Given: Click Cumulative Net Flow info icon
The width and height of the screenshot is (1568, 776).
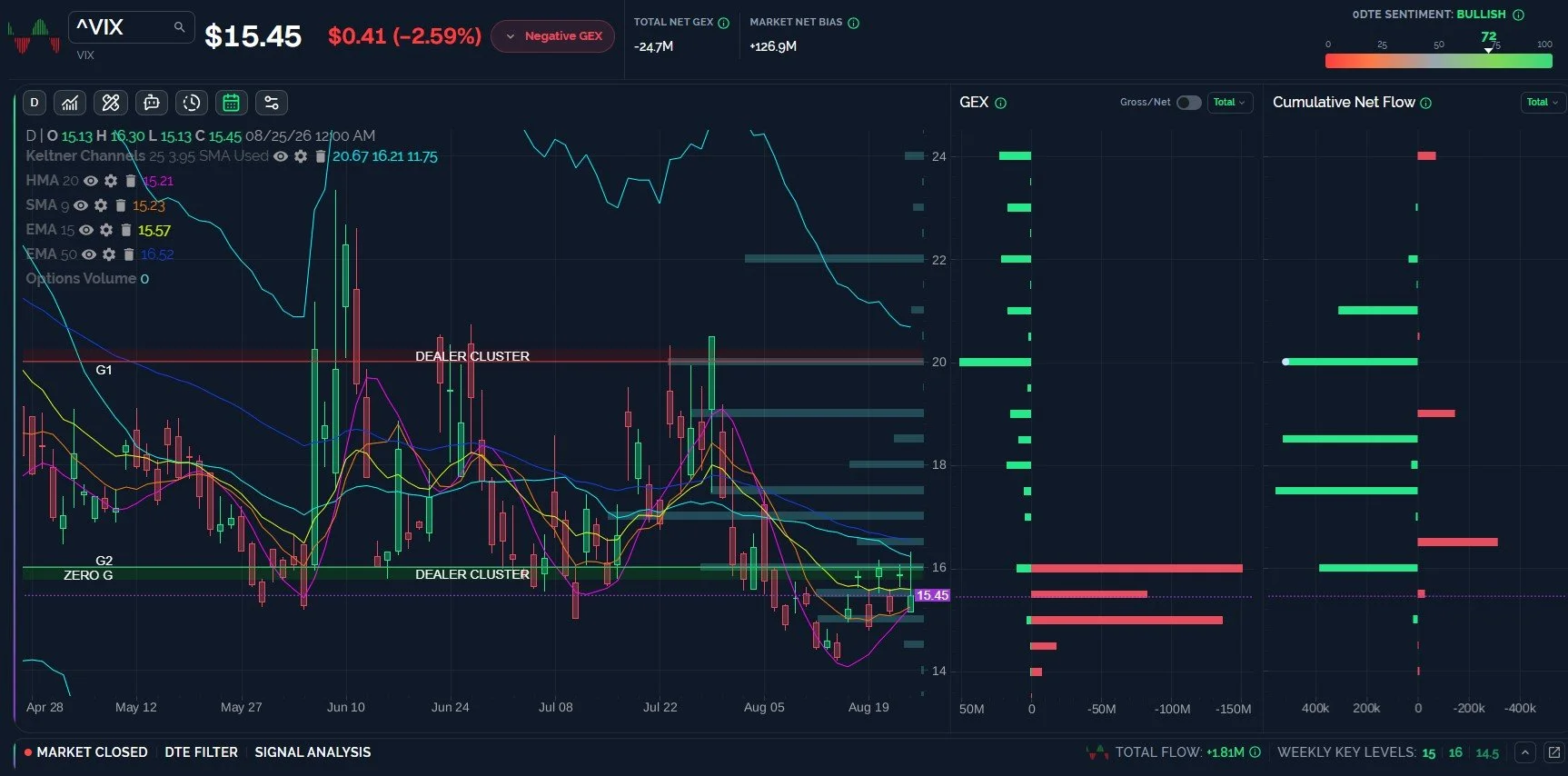Looking at the screenshot, I should click(x=1426, y=103).
